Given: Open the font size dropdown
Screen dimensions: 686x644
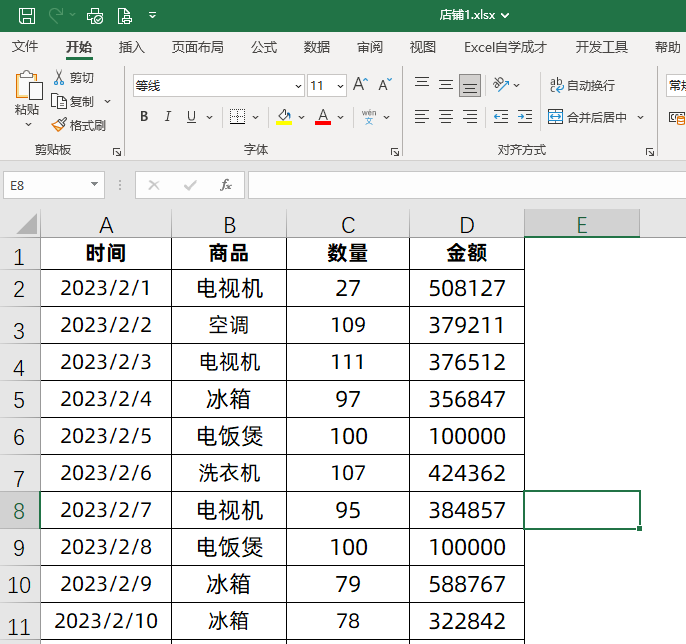Looking at the screenshot, I should coord(340,86).
